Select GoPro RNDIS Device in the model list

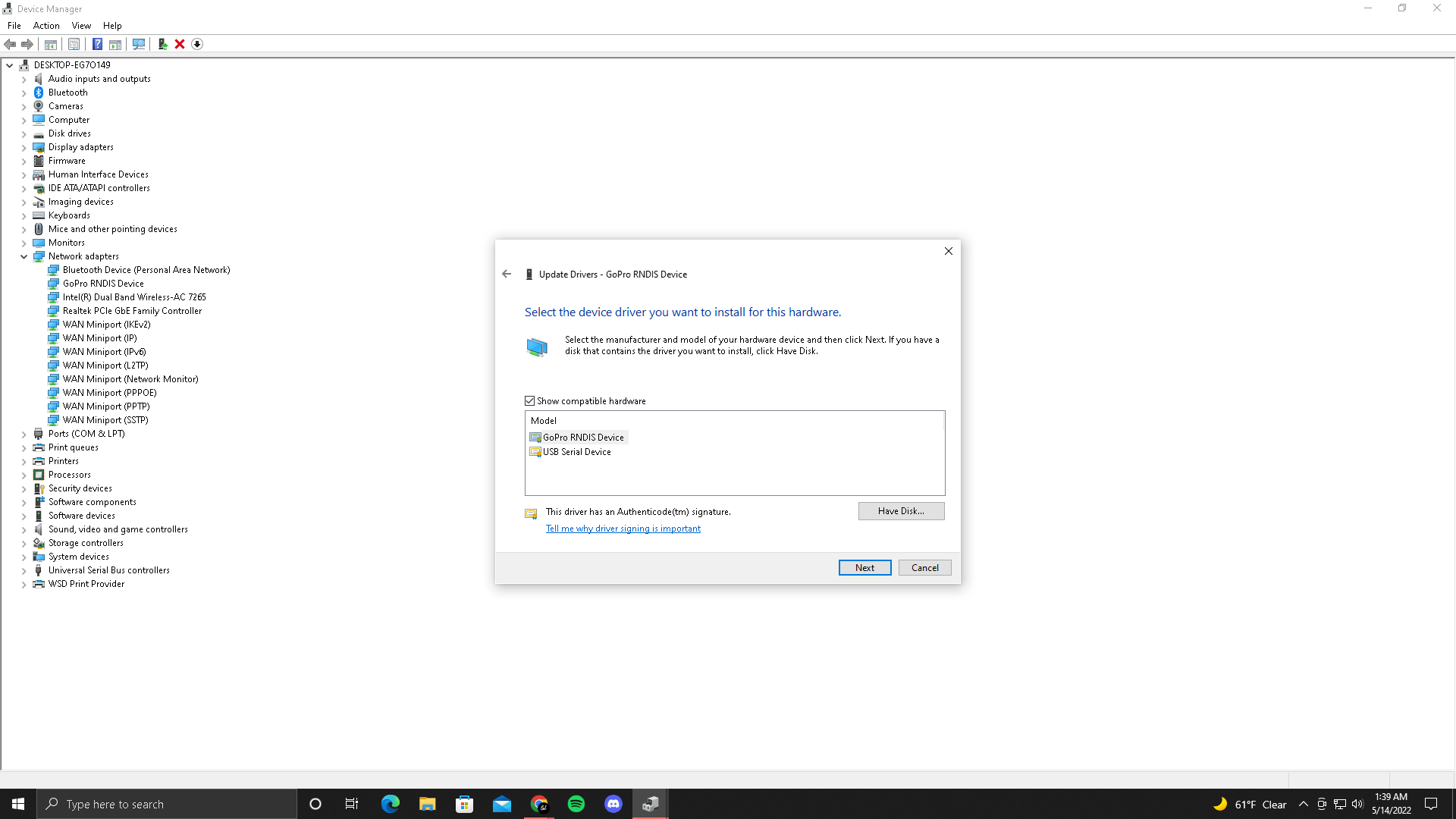tap(582, 437)
